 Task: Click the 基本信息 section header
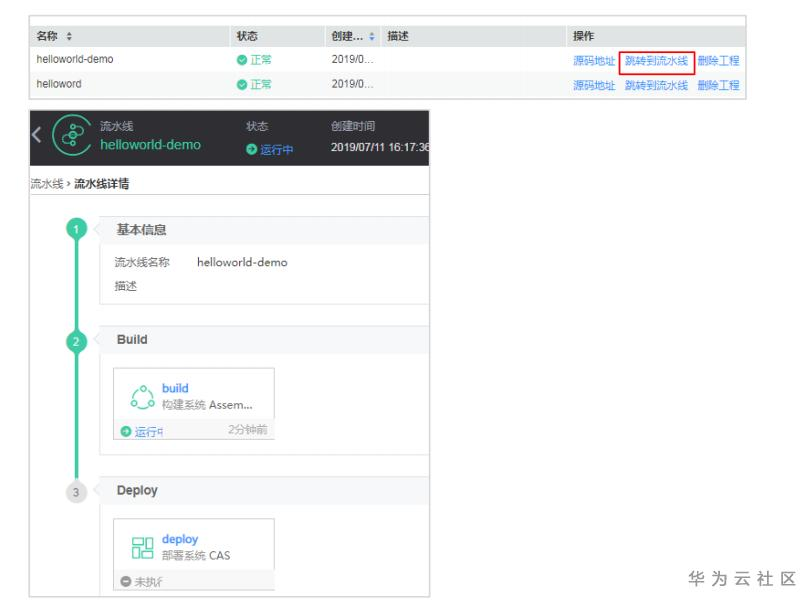(x=264, y=230)
